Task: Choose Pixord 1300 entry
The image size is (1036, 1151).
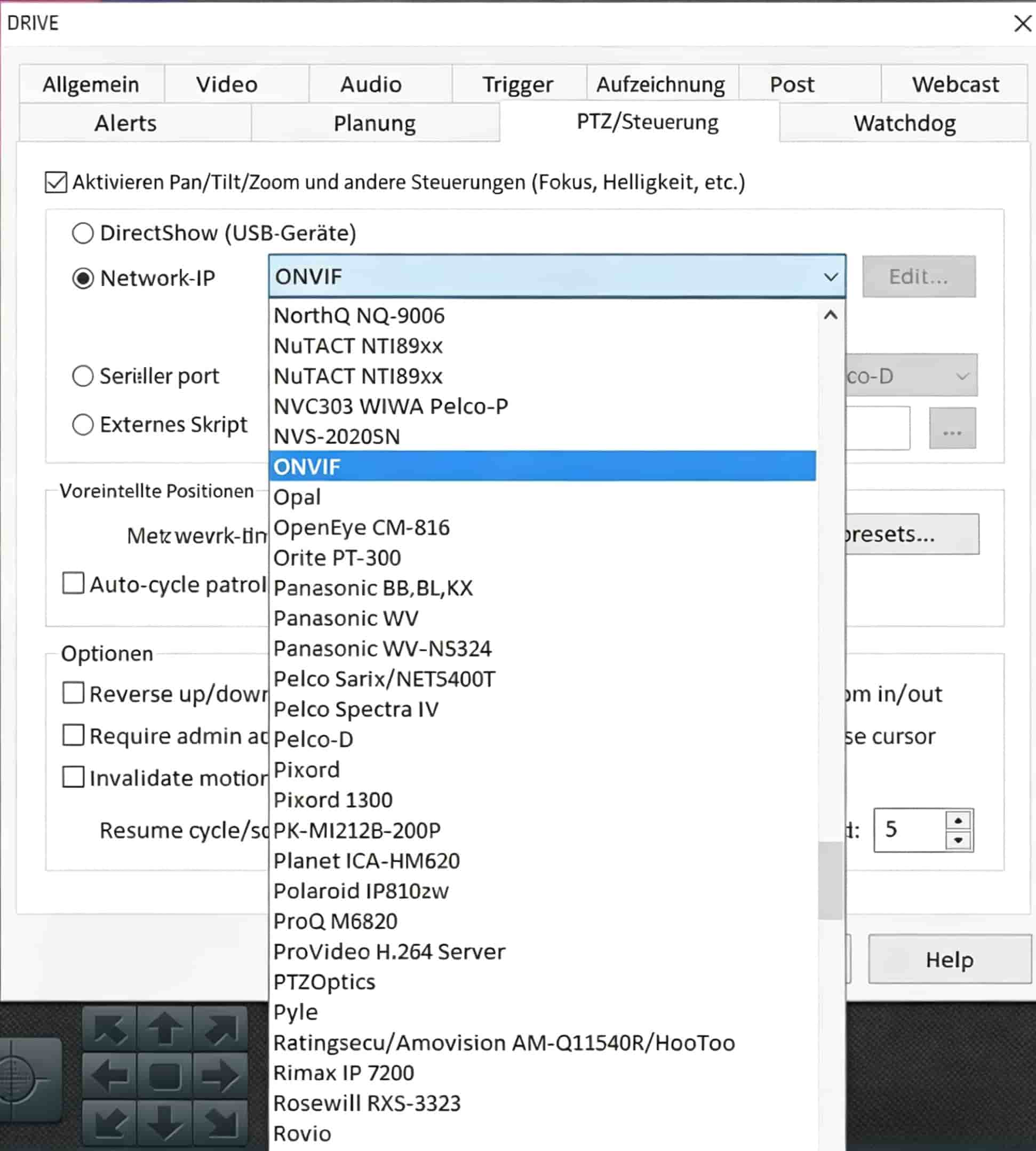Action: (543, 800)
